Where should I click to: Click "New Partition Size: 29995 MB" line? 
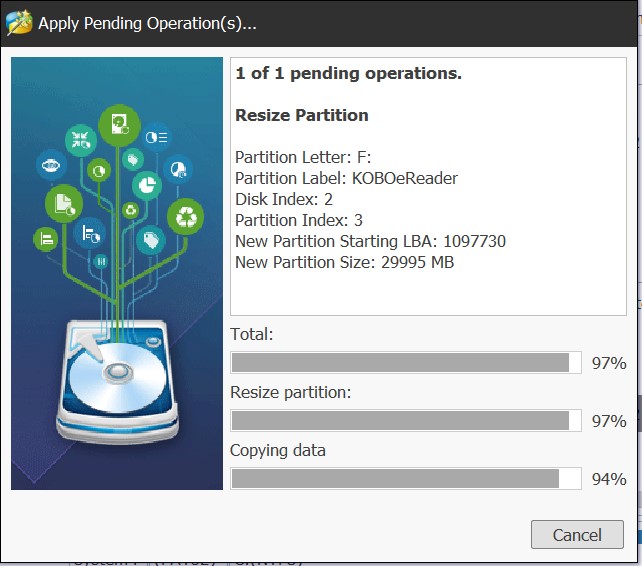click(345, 262)
